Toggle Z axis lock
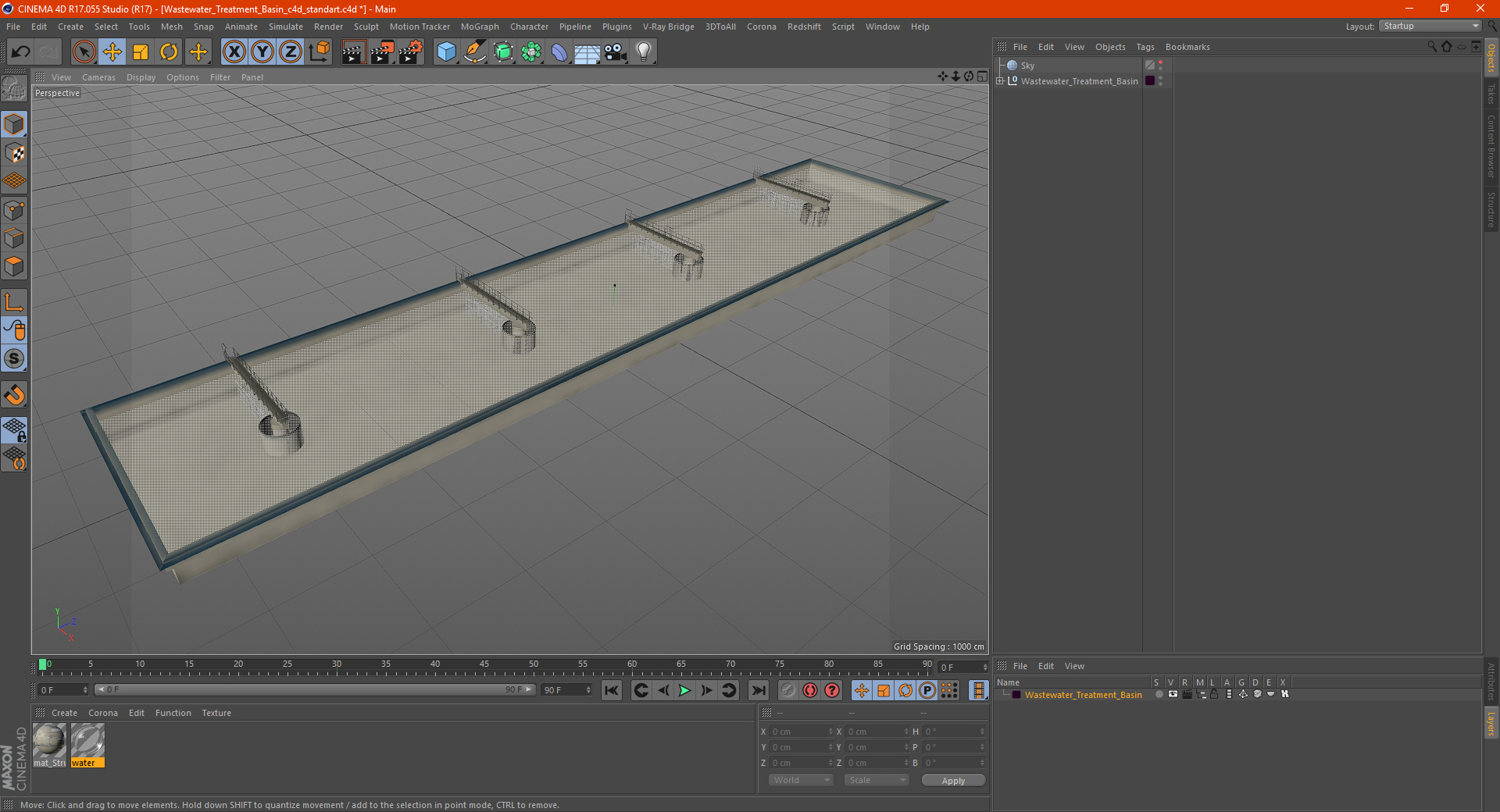Viewport: 1500px width, 812px height. pyautogui.click(x=291, y=52)
